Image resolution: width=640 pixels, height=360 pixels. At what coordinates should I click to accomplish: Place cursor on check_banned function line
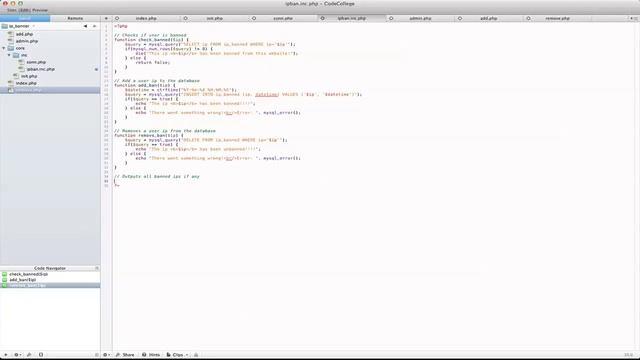click(x=151, y=40)
